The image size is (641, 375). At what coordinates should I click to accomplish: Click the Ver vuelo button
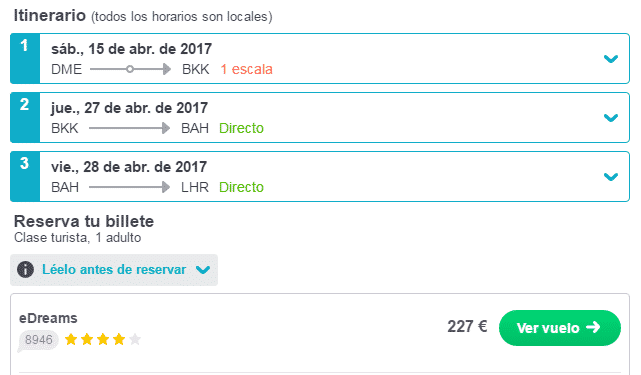click(x=560, y=328)
